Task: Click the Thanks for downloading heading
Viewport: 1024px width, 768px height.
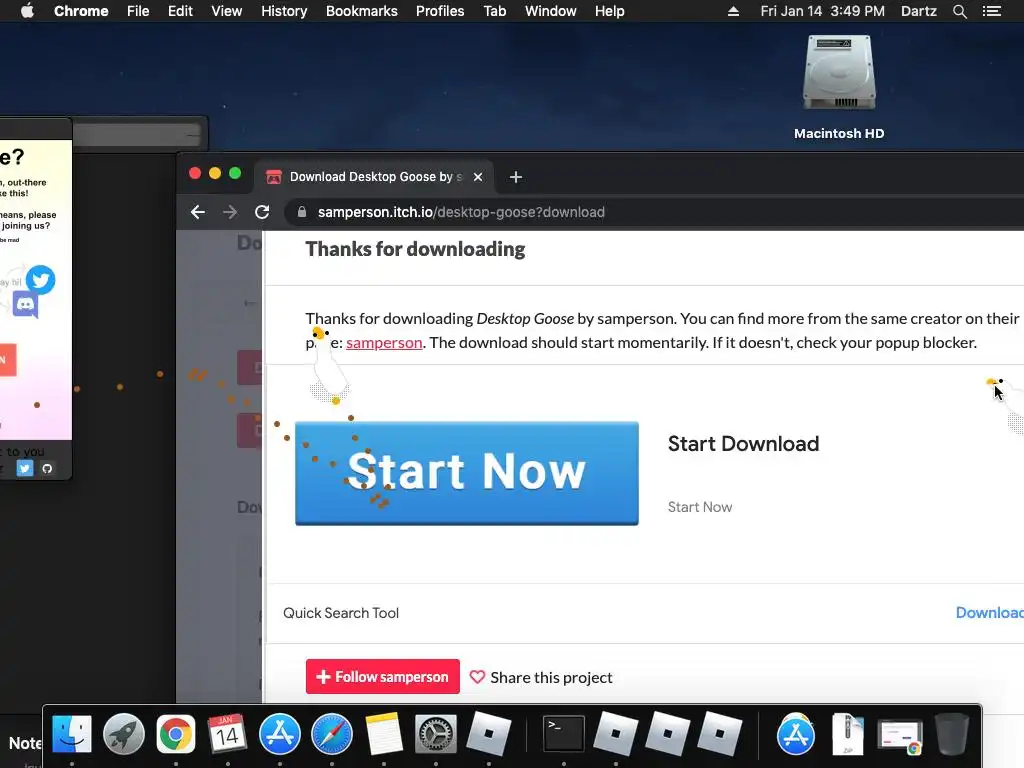Action: (415, 249)
